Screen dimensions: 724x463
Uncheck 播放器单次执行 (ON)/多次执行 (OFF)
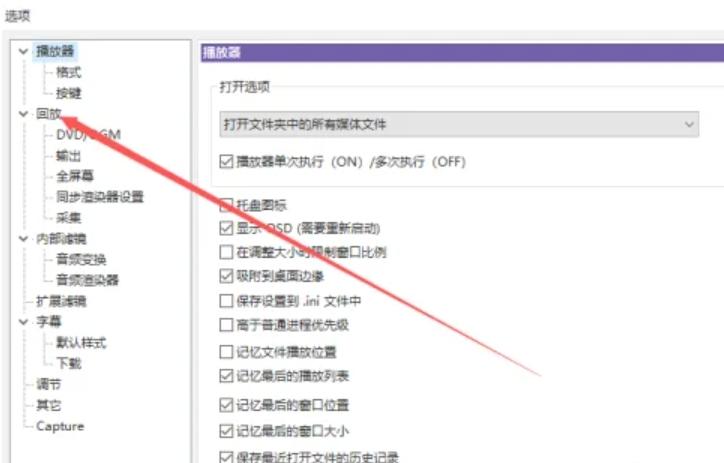(x=226, y=161)
